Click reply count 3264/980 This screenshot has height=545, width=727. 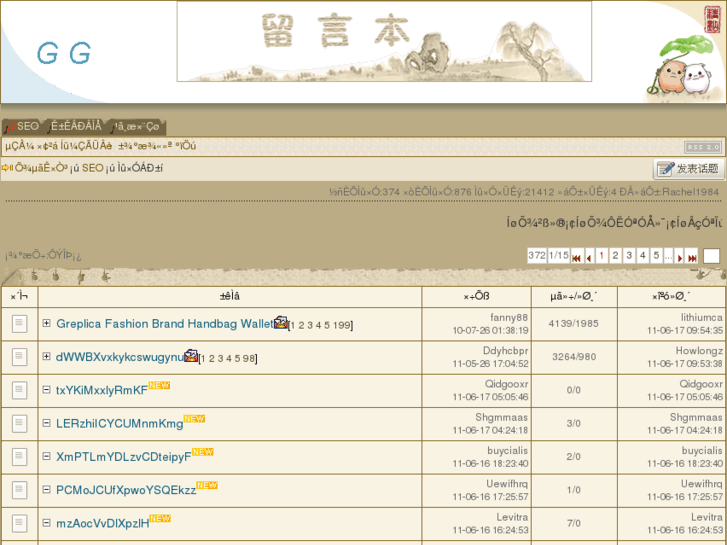point(574,357)
